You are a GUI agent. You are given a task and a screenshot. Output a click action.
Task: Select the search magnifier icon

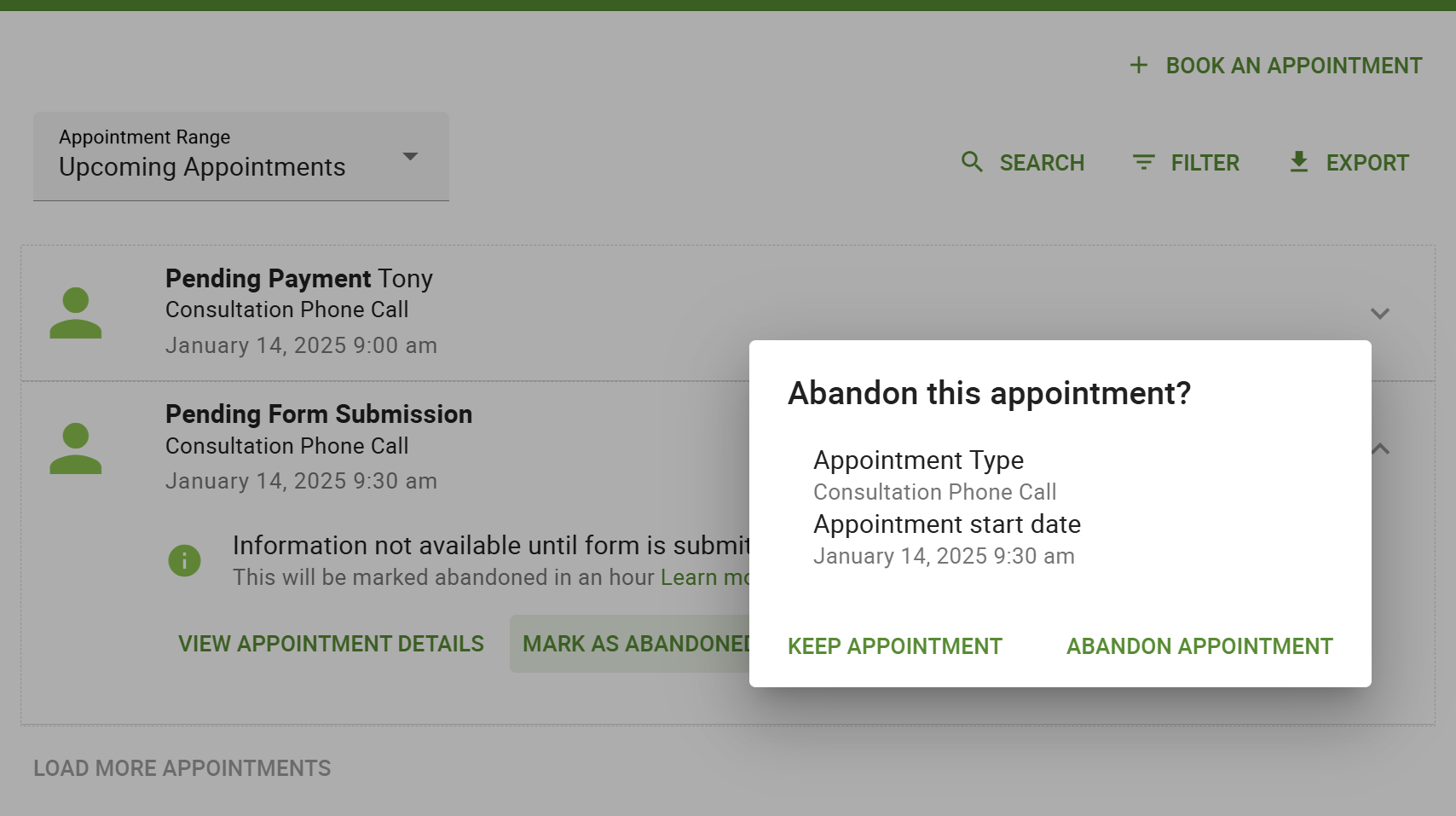click(x=972, y=162)
